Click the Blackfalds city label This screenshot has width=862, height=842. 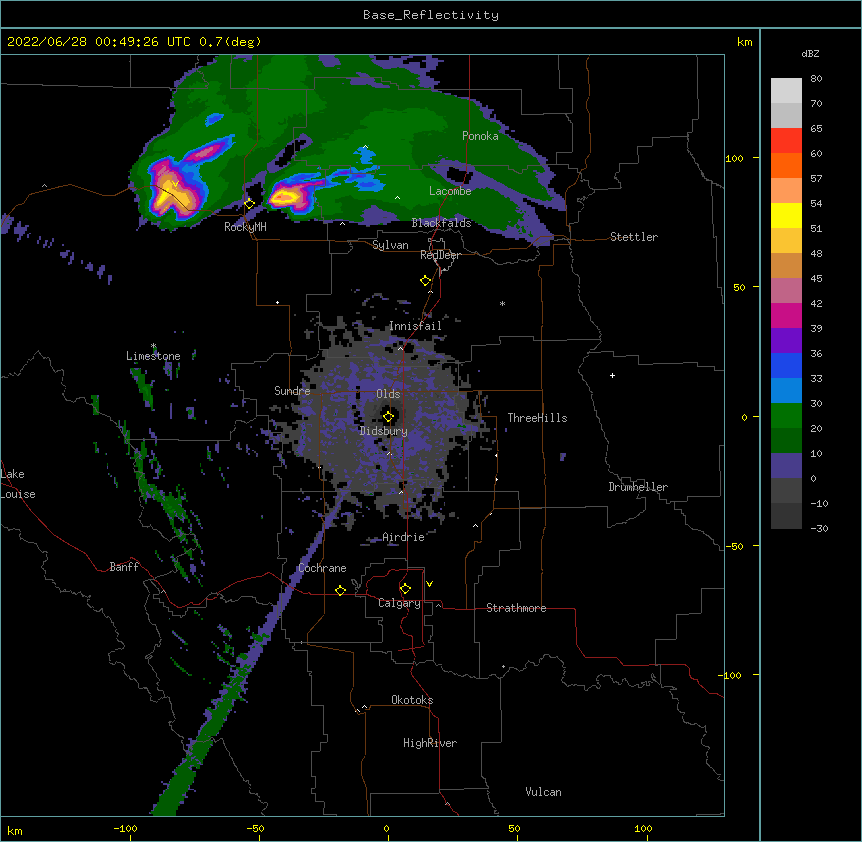(441, 223)
